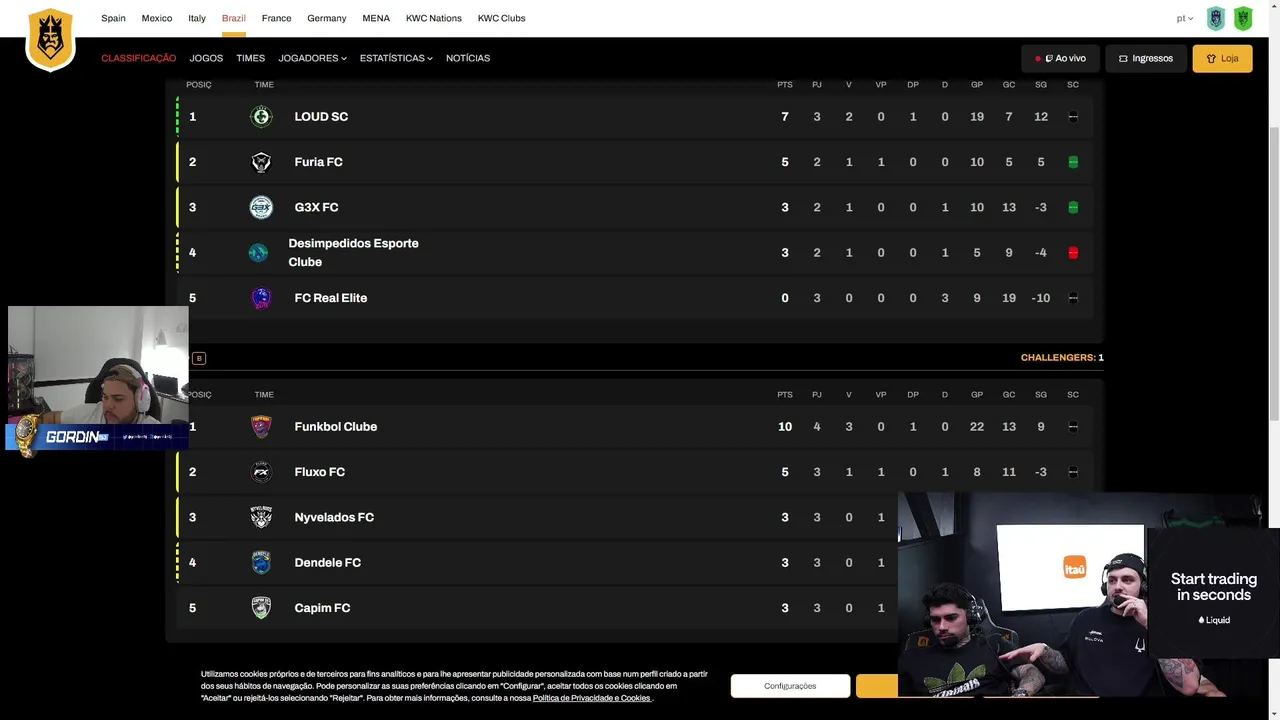
Task: Switch to Spain league tab
Action: click(113, 18)
